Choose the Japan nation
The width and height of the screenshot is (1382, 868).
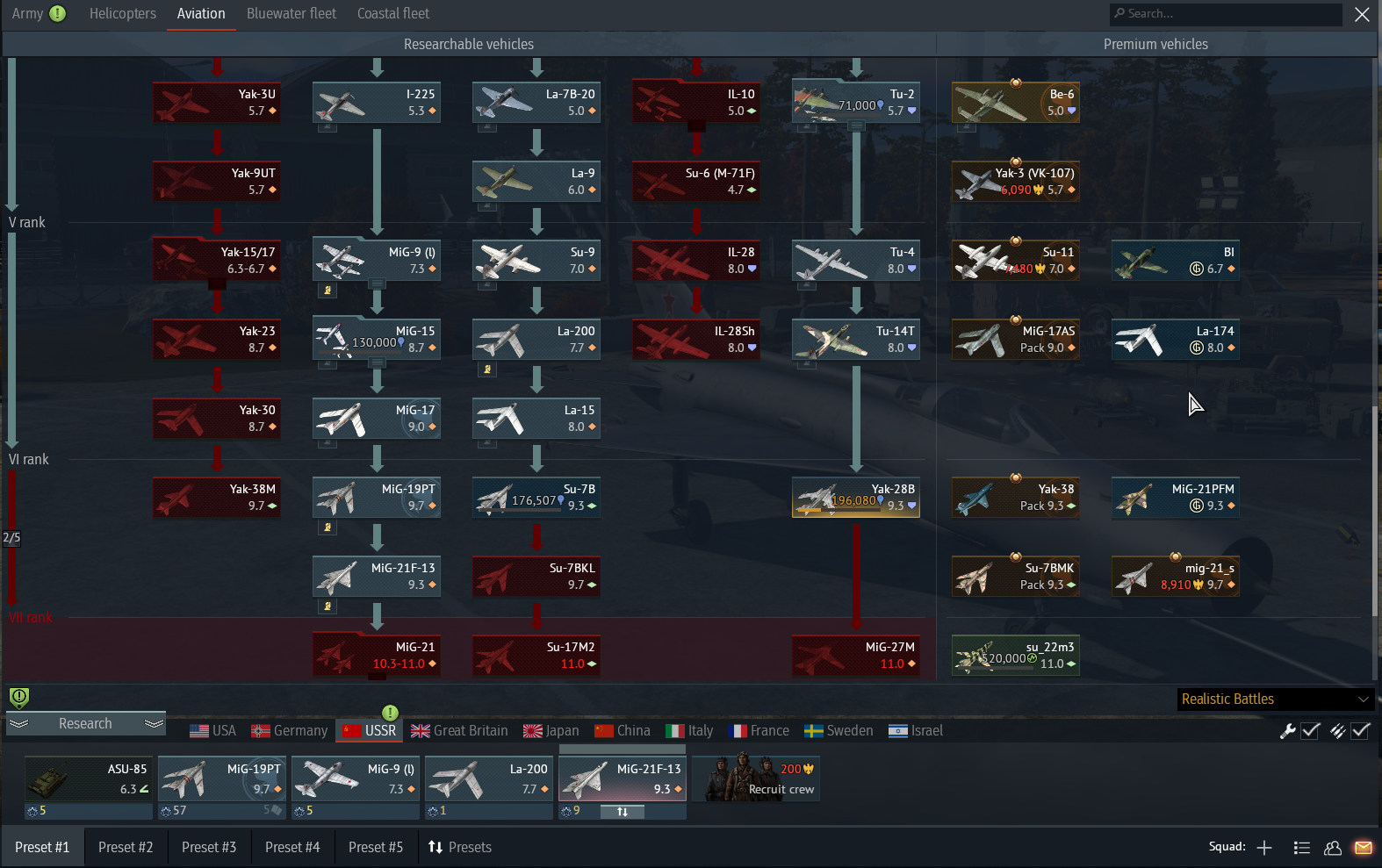click(x=551, y=730)
